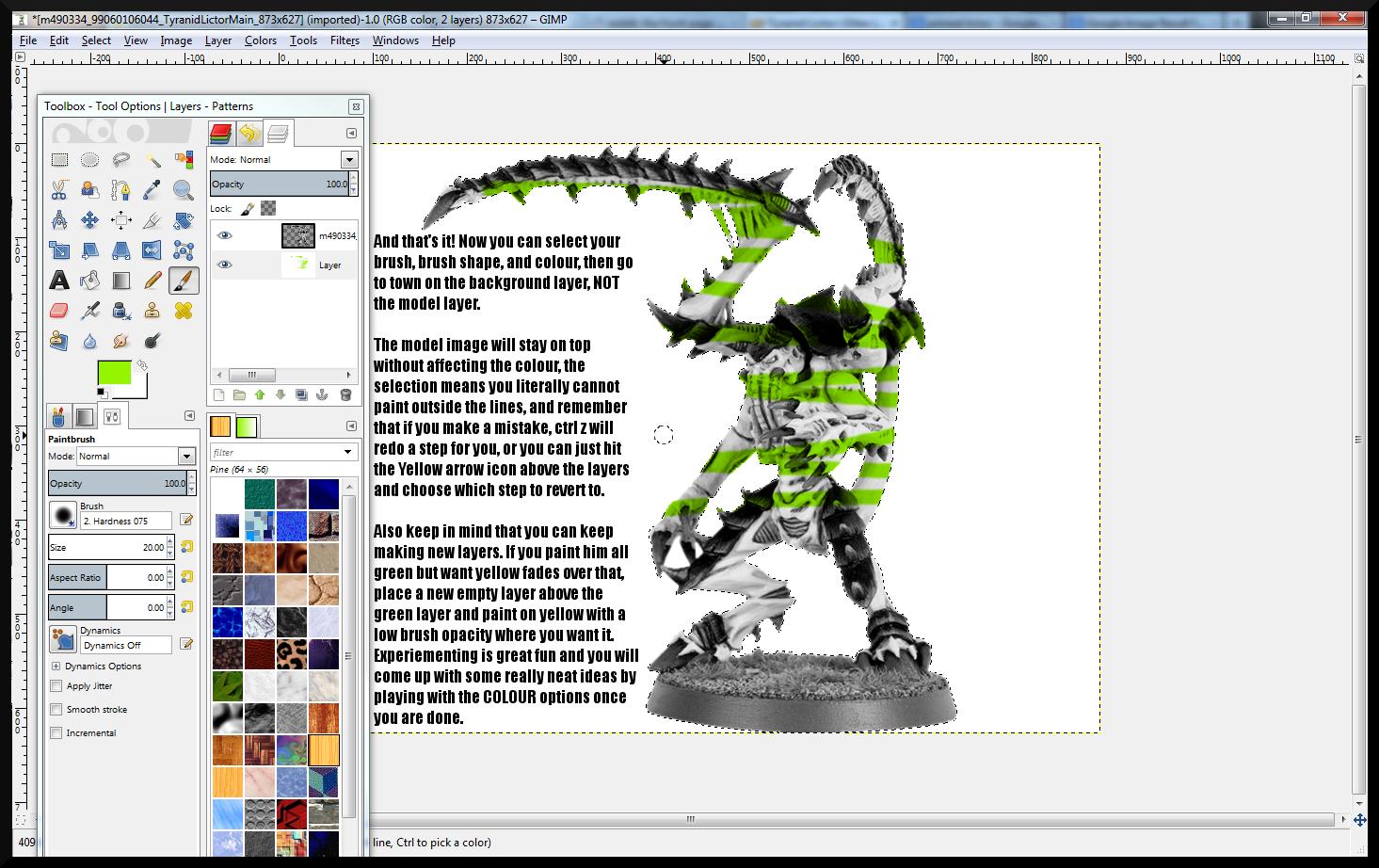Select the Airbrush tool
Viewport: 1379px width, 868px height.
89,311
